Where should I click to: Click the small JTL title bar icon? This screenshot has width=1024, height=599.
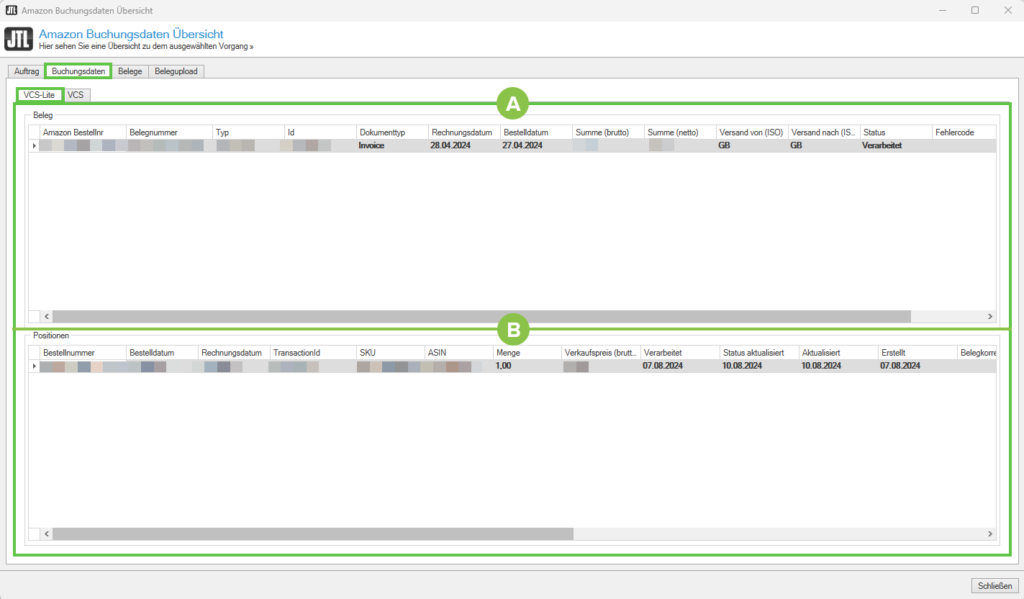11,10
